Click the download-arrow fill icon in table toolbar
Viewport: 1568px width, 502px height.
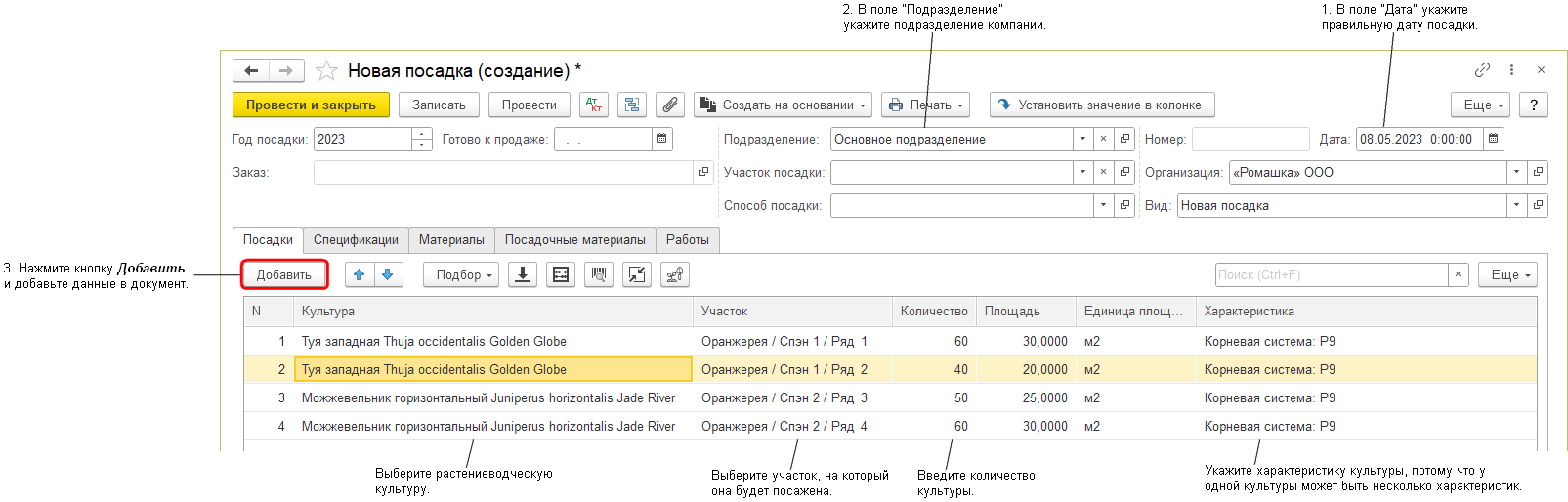[523, 274]
